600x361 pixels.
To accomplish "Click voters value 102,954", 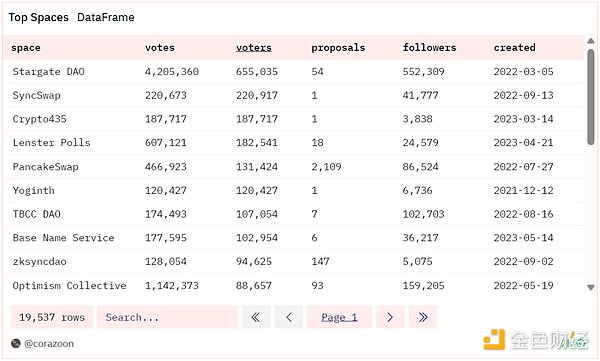I will [257, 238].
